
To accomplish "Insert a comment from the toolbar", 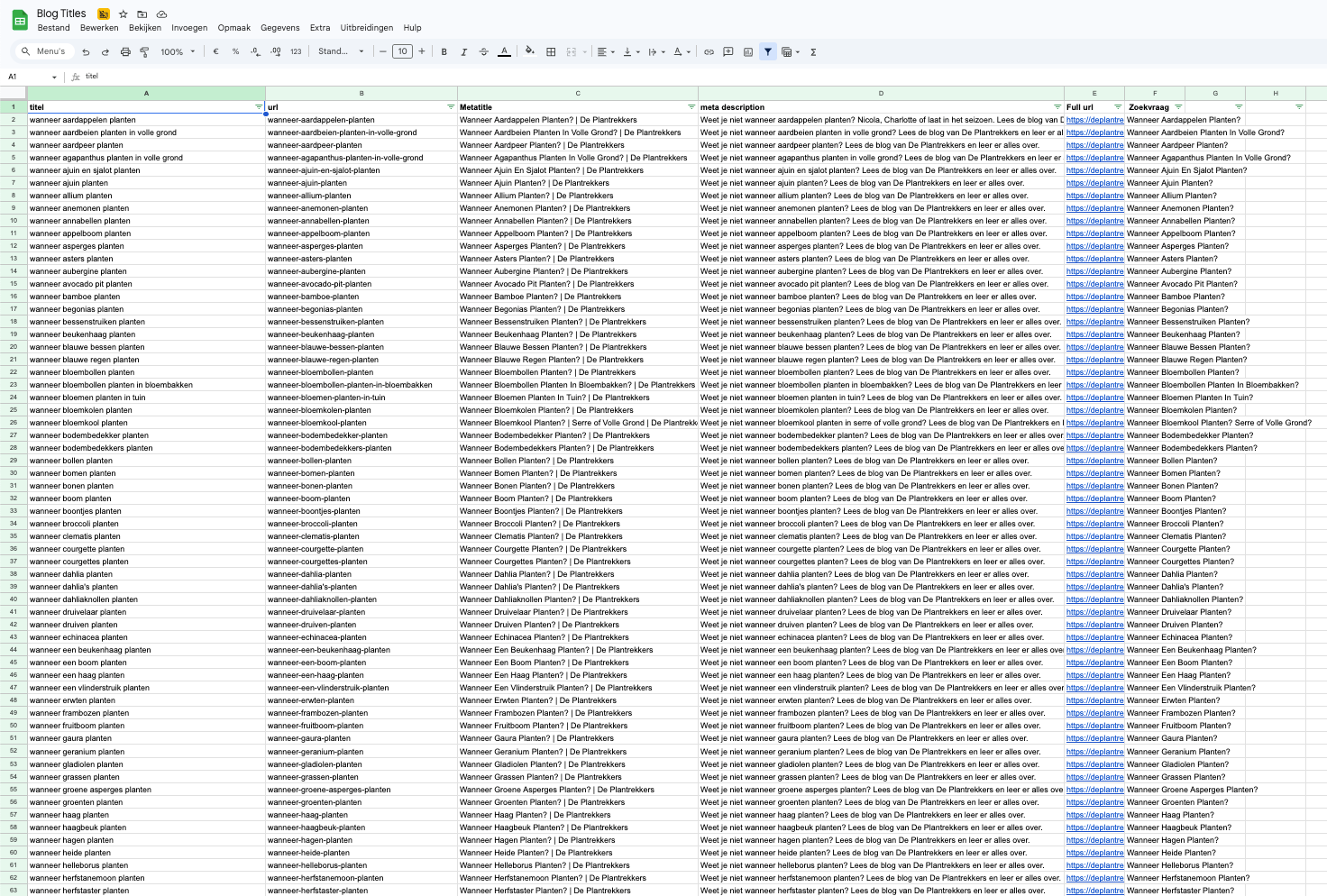I will click(x=728, y=52).
